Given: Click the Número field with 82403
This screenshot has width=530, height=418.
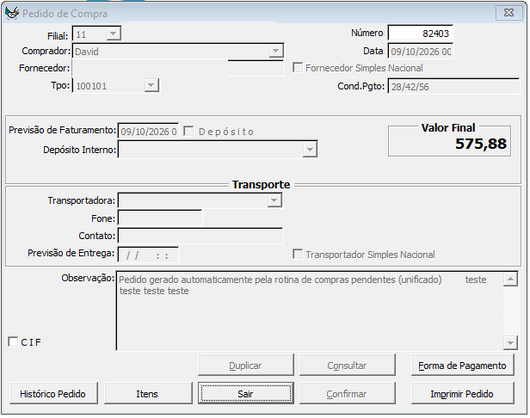Looking at the screenshot, I should pos(420,33).
